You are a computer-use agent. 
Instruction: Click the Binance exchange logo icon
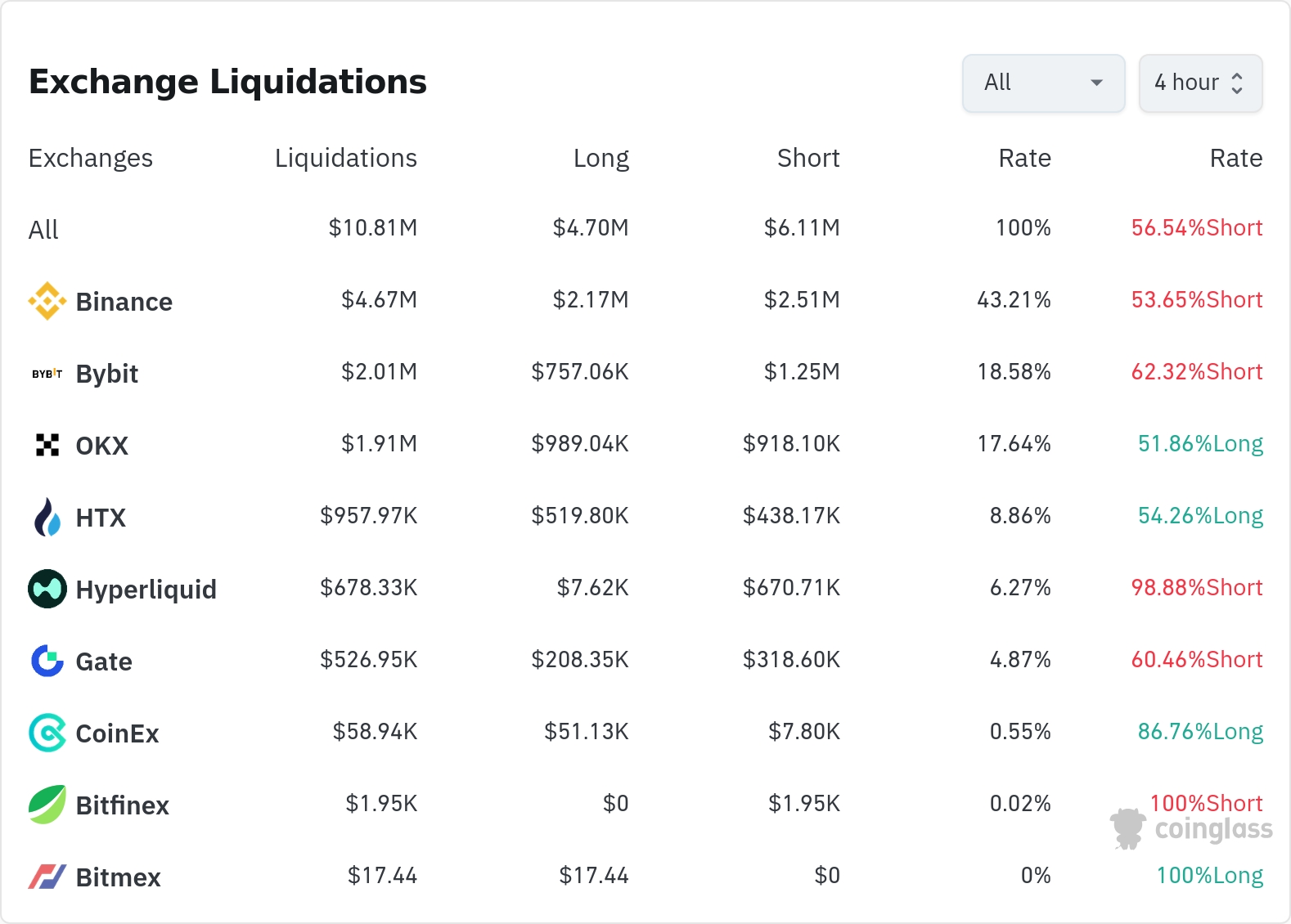(47, 301)
